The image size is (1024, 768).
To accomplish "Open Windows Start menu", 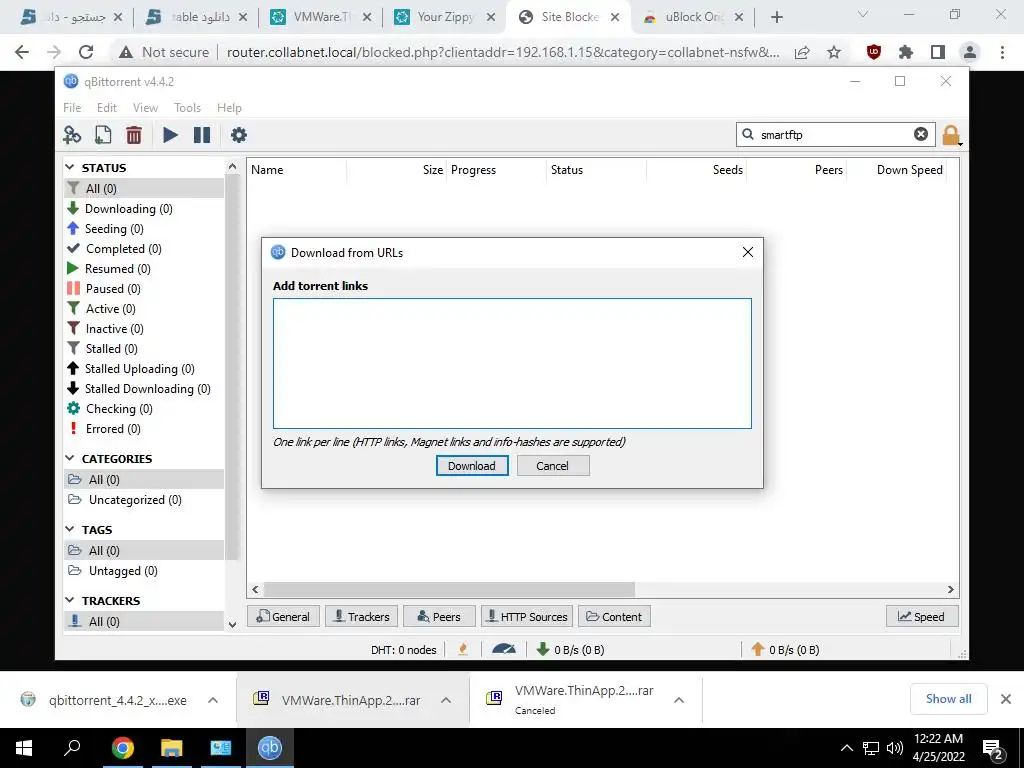I will 24,747.
